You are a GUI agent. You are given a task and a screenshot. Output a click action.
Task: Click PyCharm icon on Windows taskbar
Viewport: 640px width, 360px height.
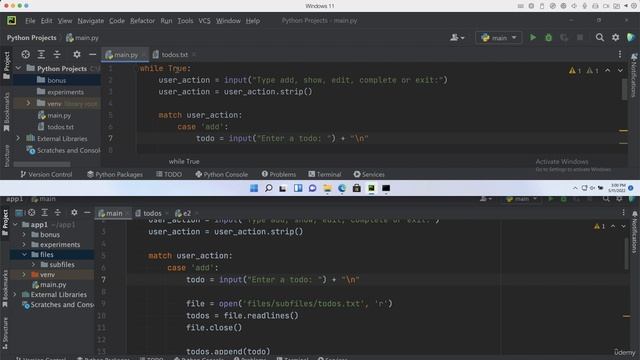(371, 188)
